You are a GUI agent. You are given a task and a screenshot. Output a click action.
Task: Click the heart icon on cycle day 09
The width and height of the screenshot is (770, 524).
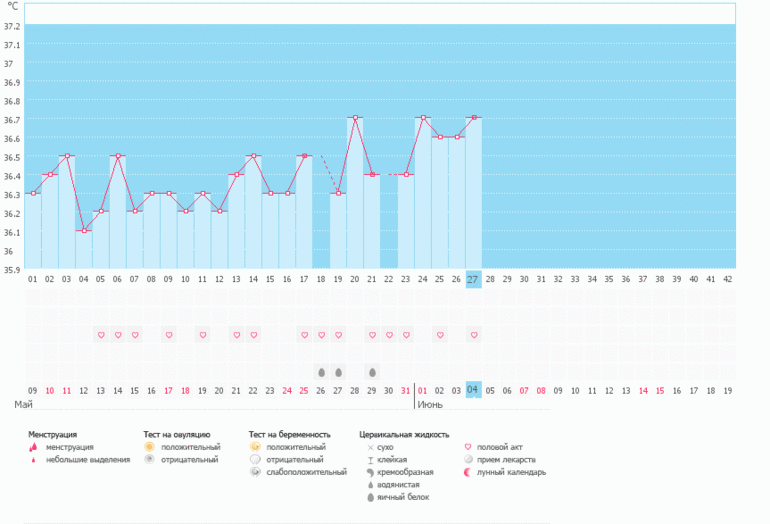point(169,335)
